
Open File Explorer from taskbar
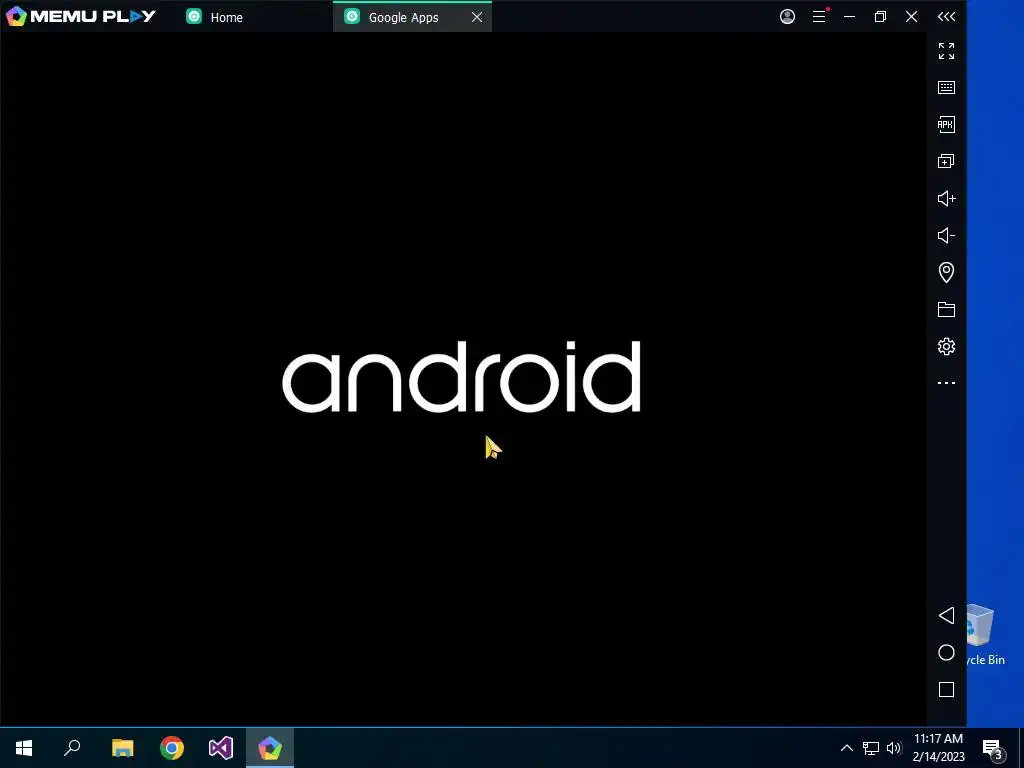(x=123, y=748)
